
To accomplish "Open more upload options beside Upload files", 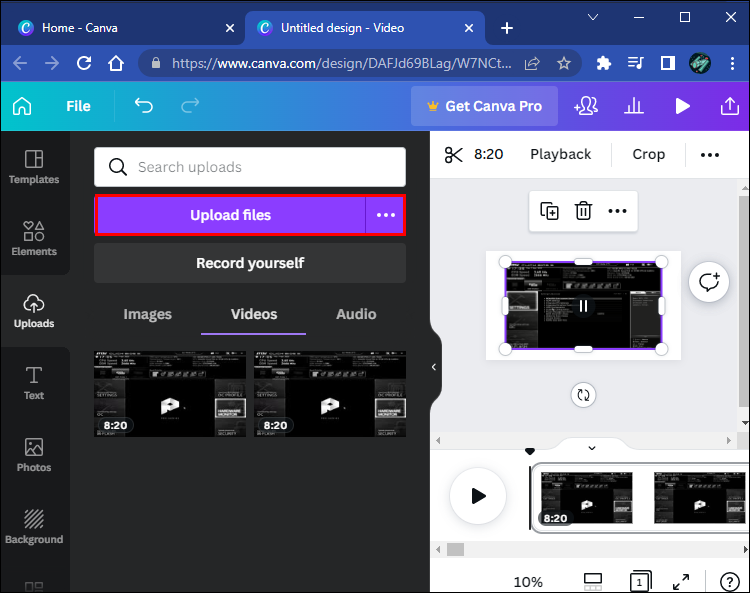I will pos(385,215).
